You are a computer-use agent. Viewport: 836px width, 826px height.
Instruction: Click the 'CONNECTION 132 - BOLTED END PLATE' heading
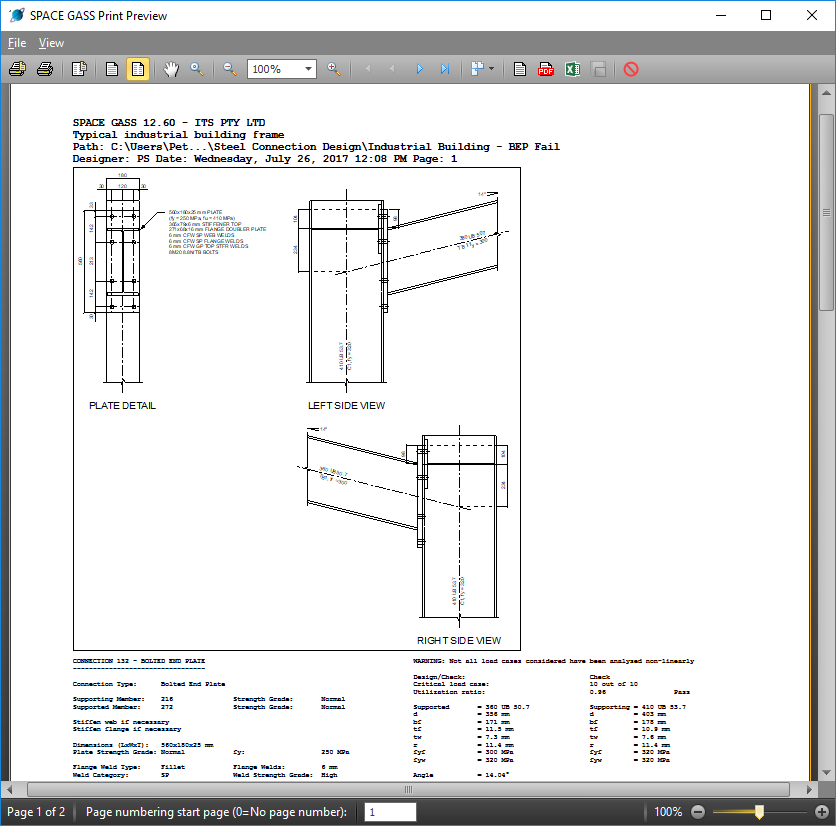(139, 661)
